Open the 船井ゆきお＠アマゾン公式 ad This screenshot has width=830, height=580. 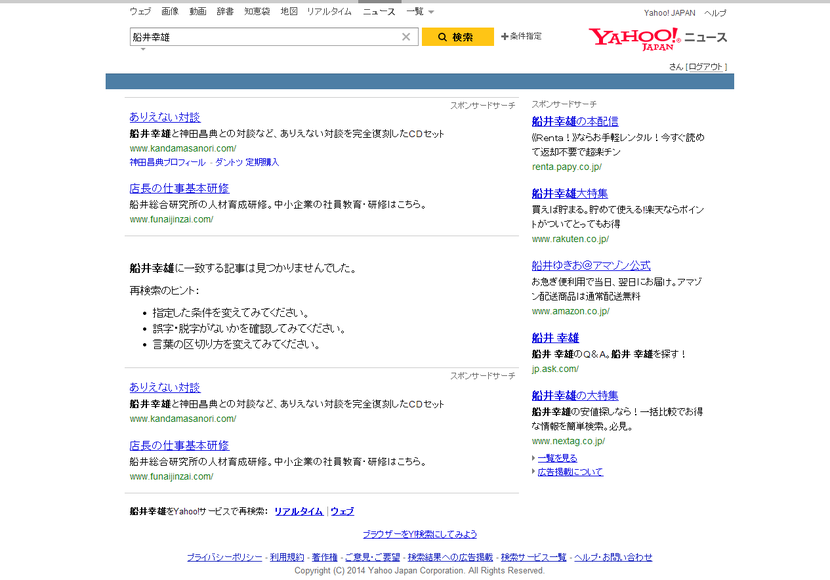[591, 265]
